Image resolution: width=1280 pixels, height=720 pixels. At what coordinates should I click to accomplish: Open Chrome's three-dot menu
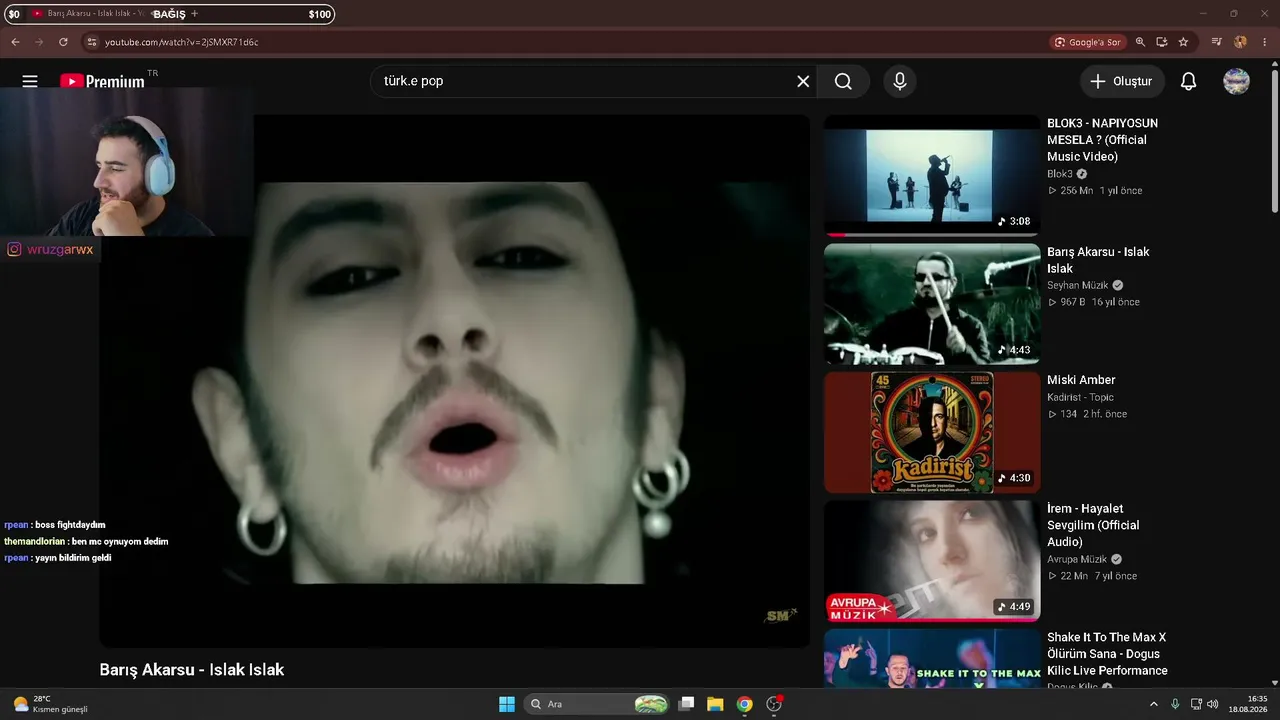[x=1264, y=42]
